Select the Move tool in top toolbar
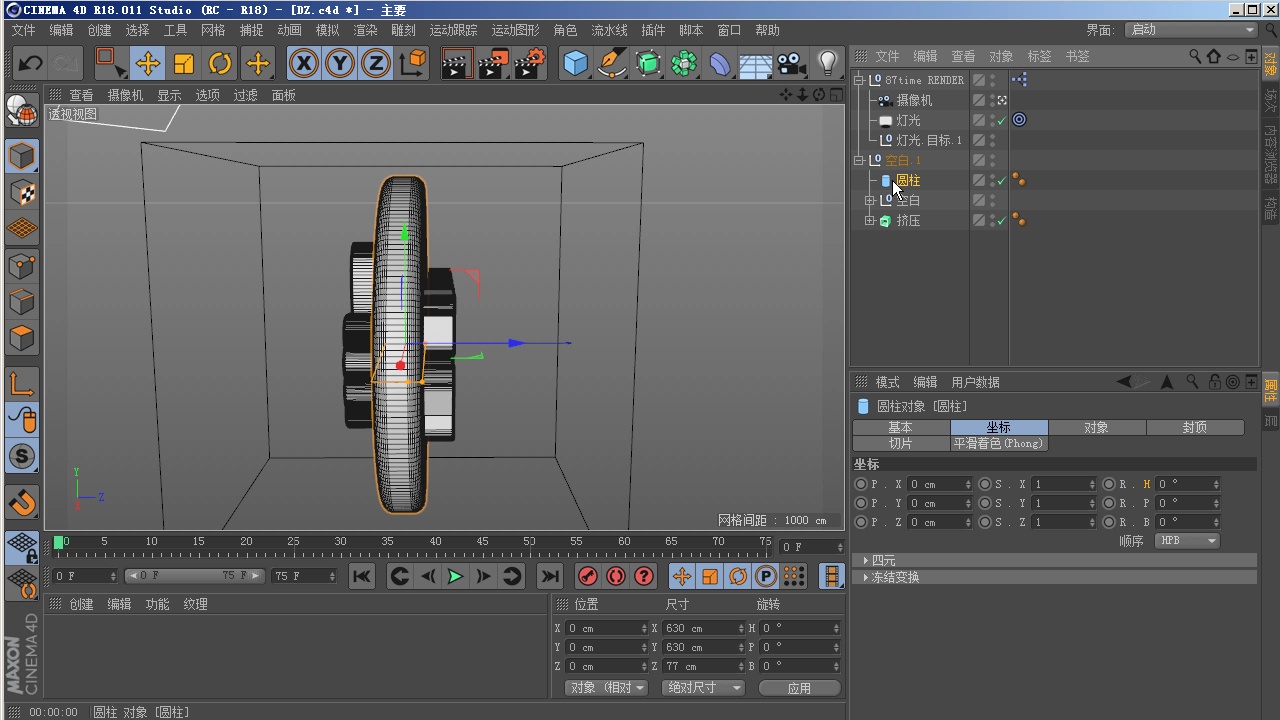This screenshot has width=1280, height=720. click(148, 65)
